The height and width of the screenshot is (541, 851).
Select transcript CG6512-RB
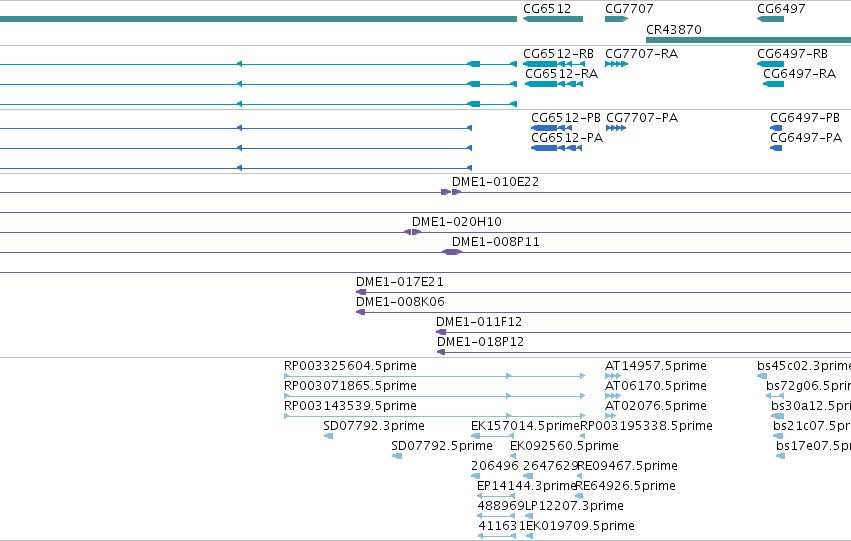tap(554, 64)
